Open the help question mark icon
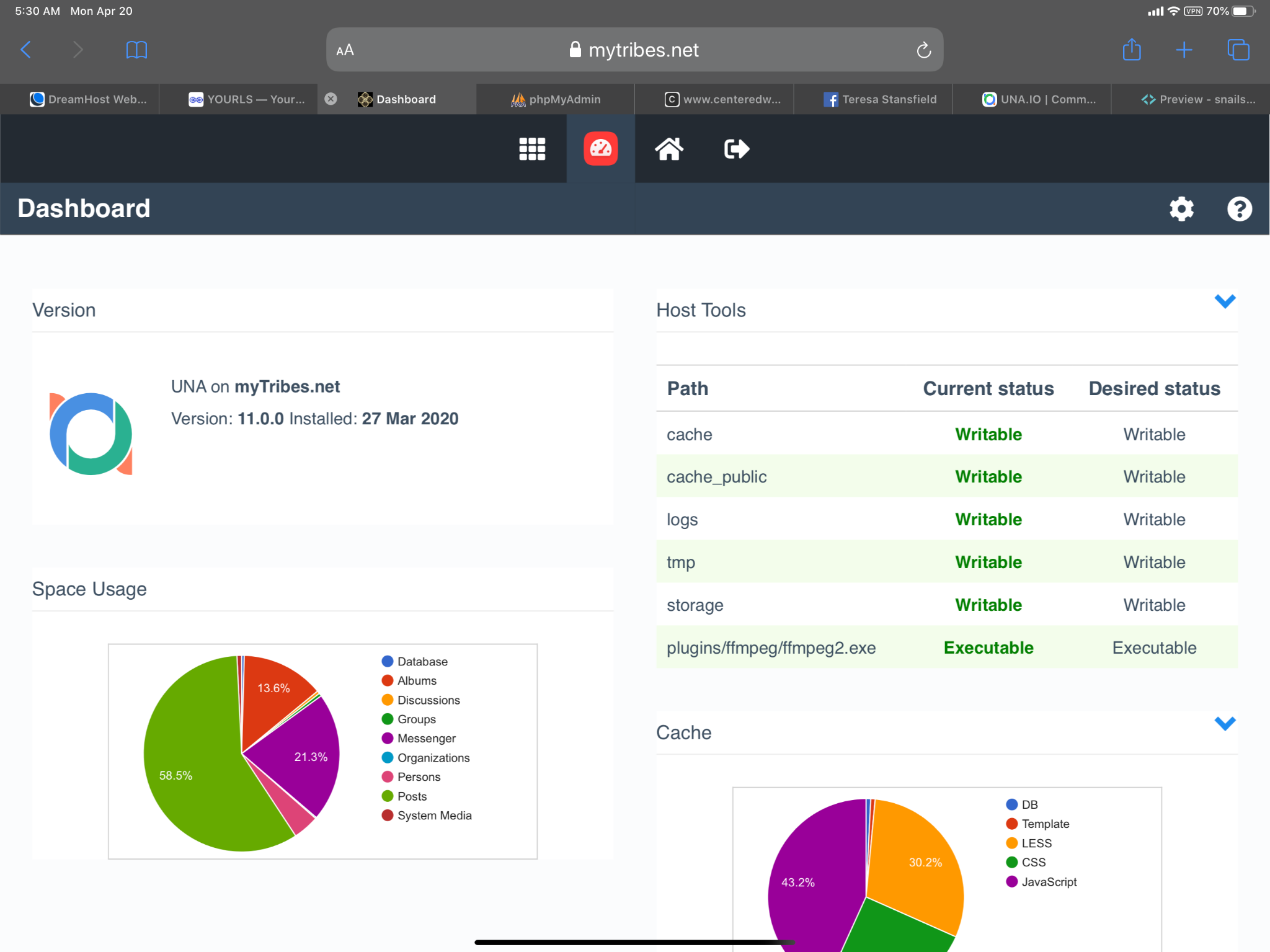Viewport: 1270px width, 952px height. click(1239, 209)
